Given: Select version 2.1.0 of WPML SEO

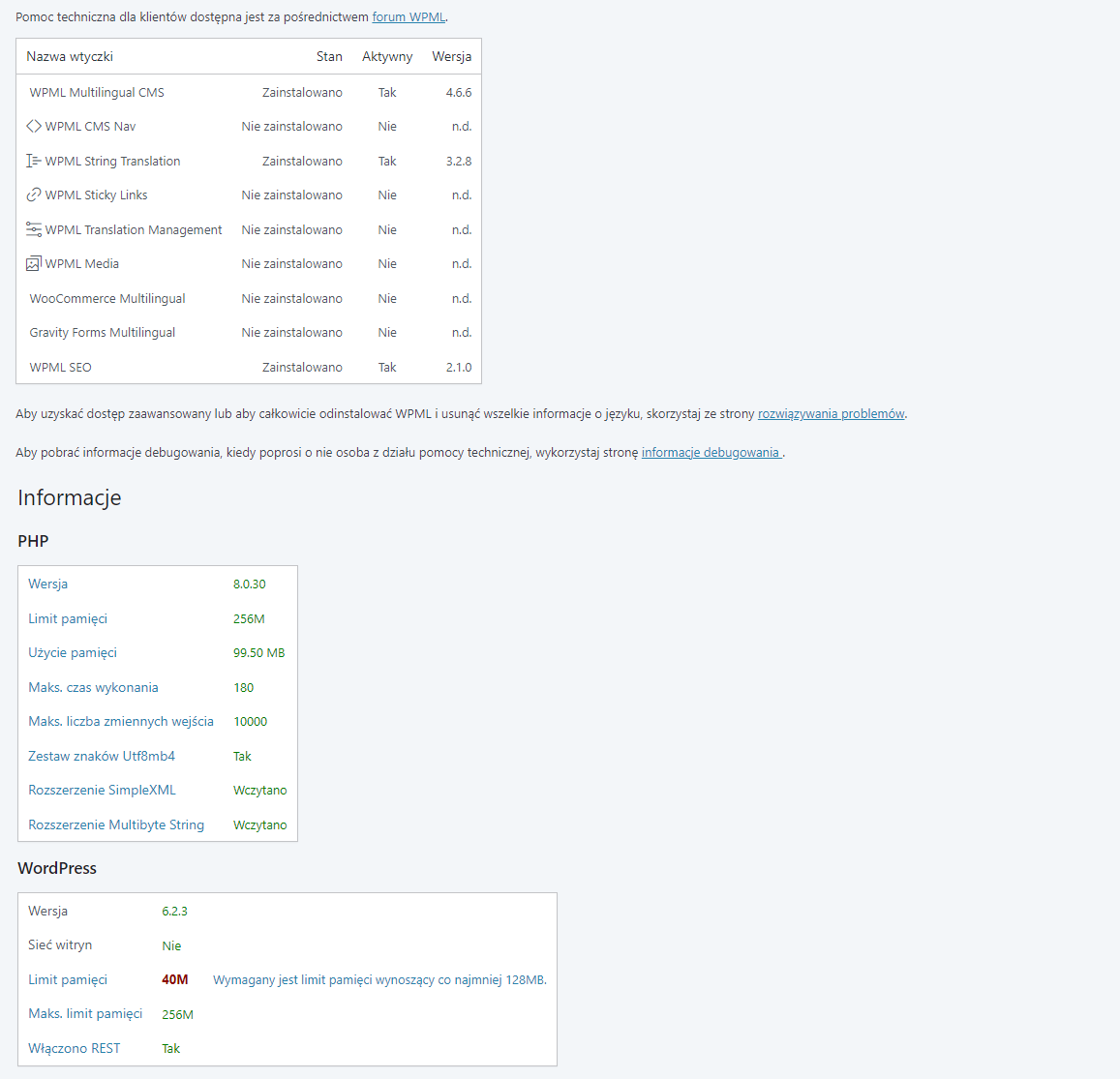Looking at the screenshot, I should click(459, 367).
